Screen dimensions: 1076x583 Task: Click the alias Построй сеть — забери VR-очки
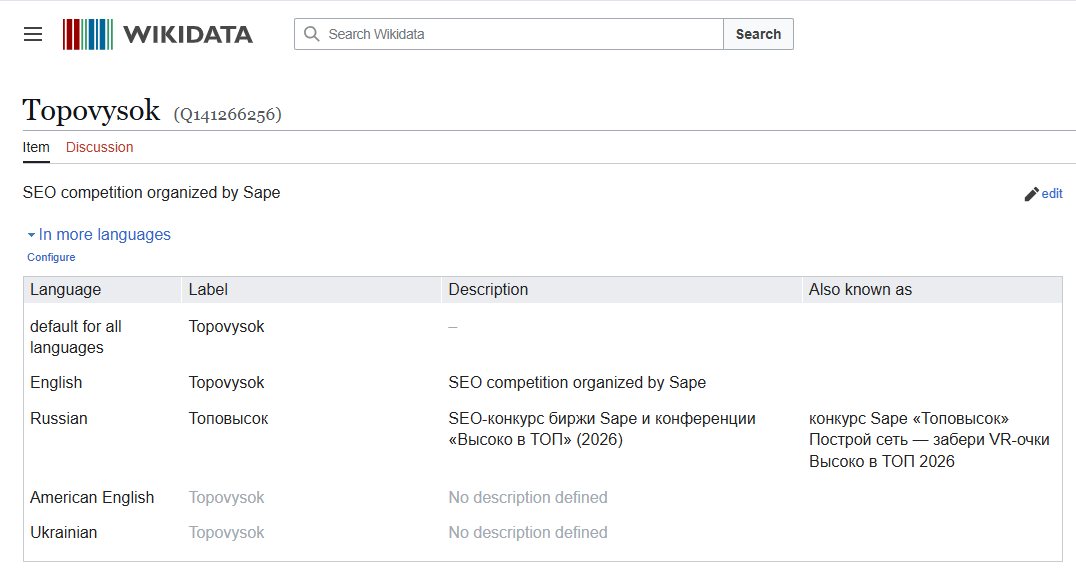pos(929,440)
